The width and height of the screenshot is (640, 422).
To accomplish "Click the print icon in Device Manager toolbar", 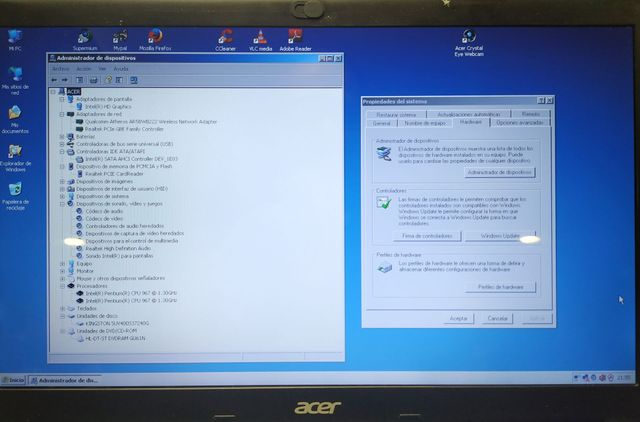I will coord(93,80).
